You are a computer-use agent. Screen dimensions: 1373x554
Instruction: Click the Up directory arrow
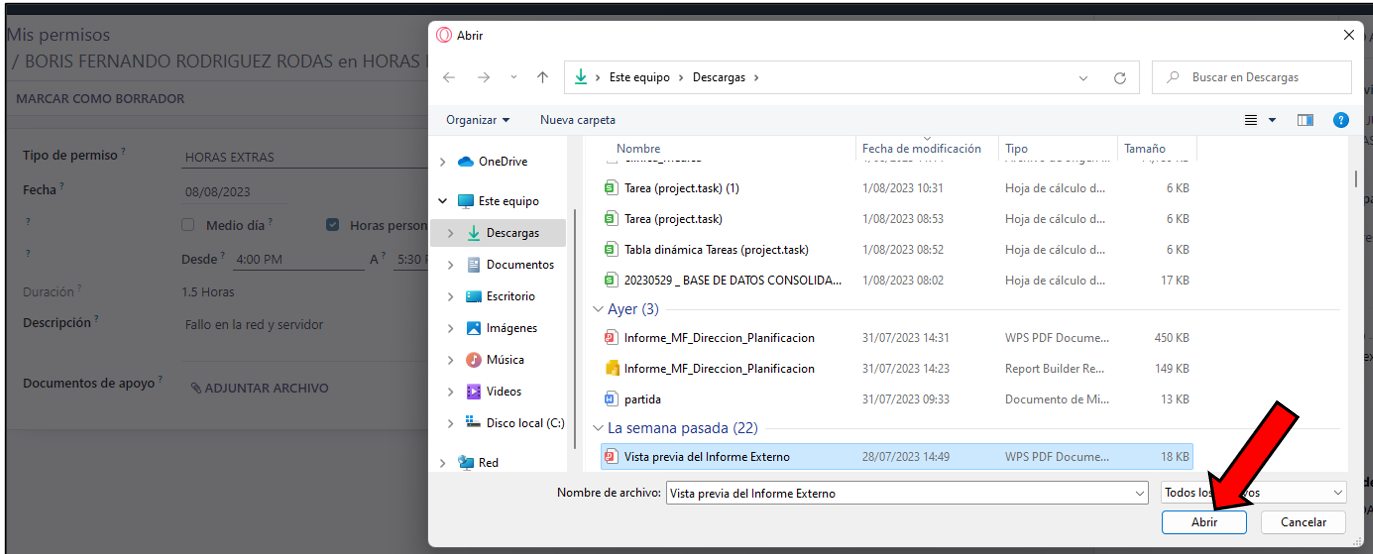pyautogui.click(x=542, y=78)
